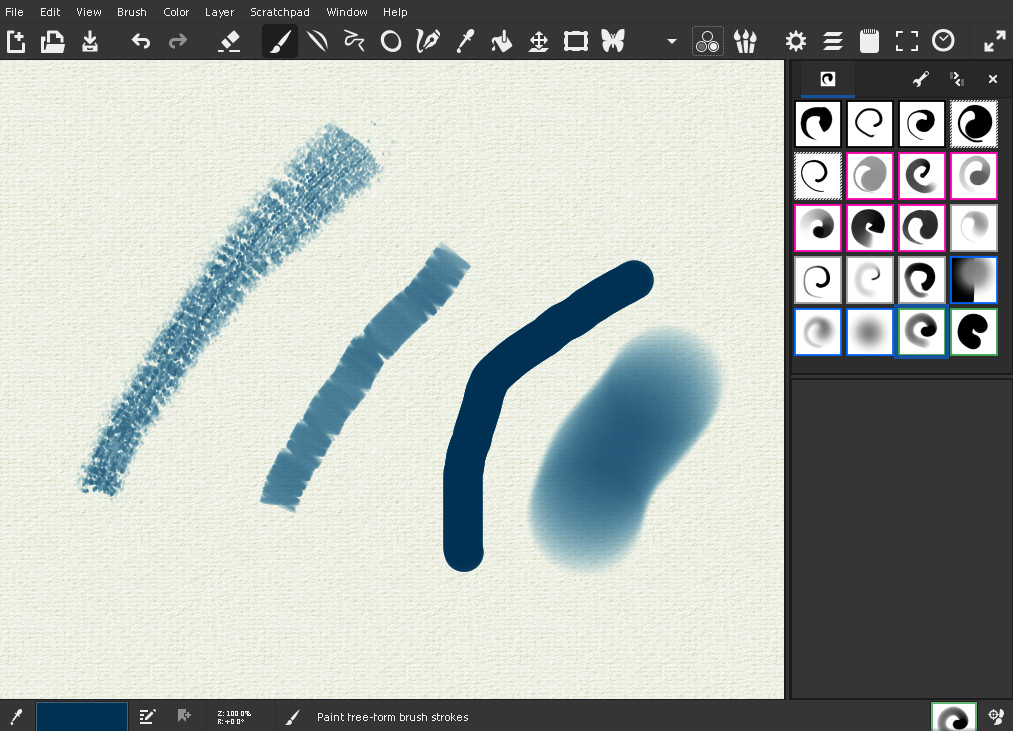Select the ellipse drawing tool
Image resolution: width=1013 pixels, height=731 pixels.
coord(391,41)
